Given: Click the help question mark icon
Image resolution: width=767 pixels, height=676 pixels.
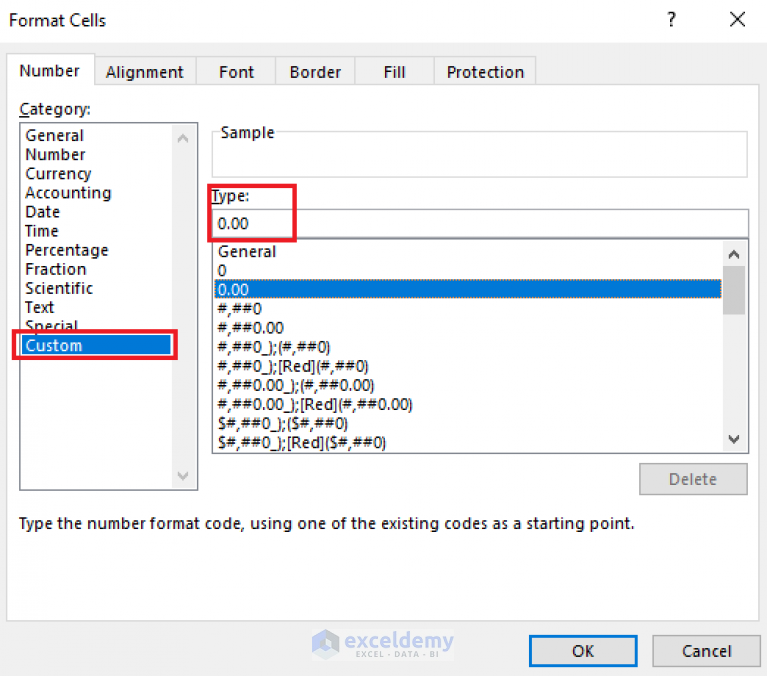Looking at the screenshot, I should pos(671,20).
